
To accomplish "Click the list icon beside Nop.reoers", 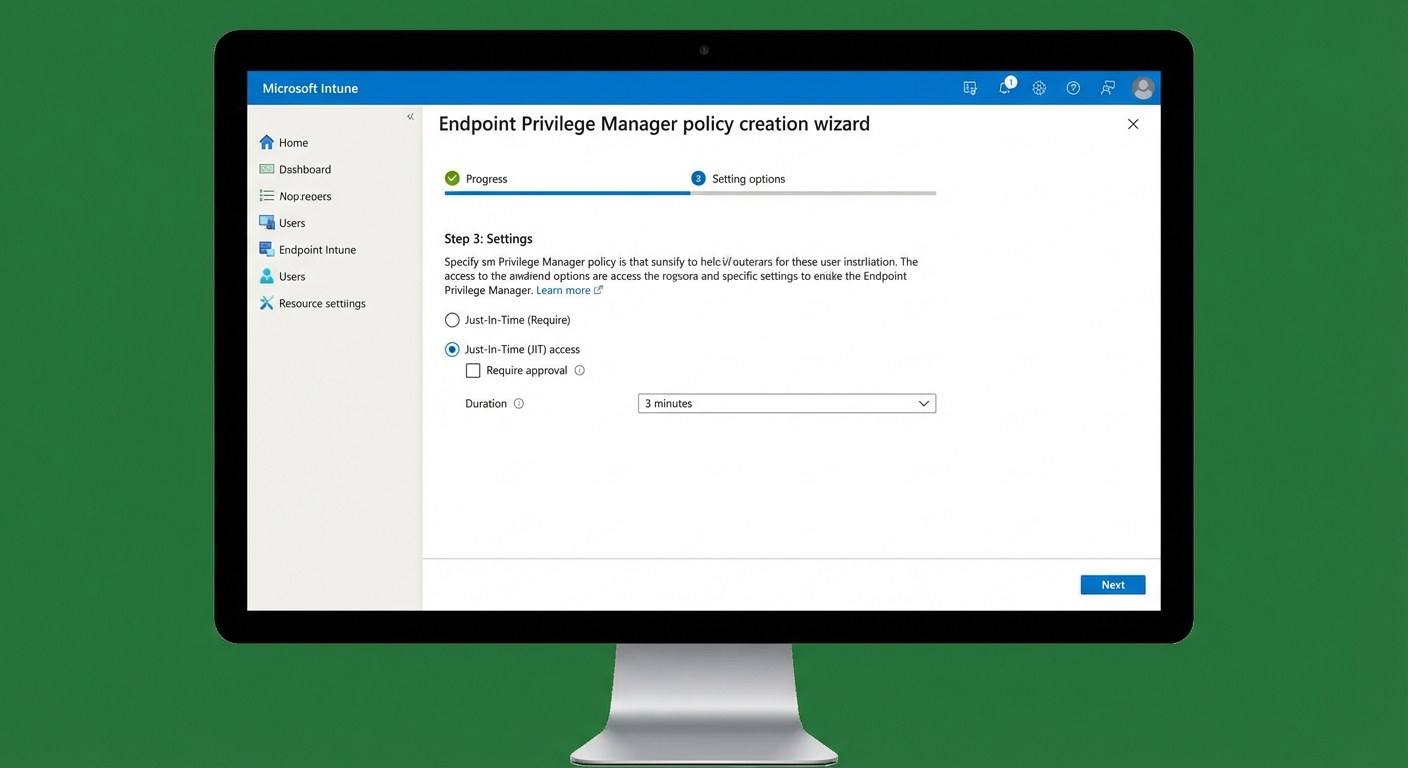I will pos(267,196).
